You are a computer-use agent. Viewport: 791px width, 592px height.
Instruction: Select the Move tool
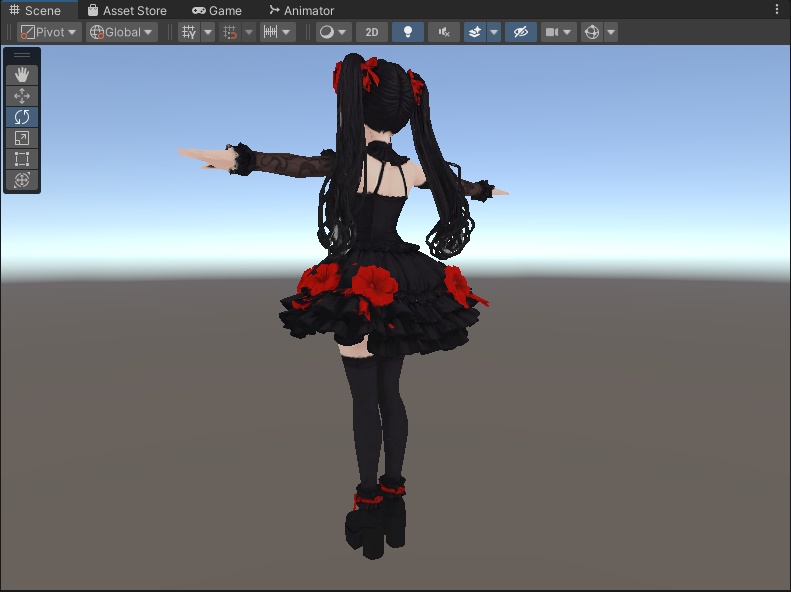click(22, 96)
